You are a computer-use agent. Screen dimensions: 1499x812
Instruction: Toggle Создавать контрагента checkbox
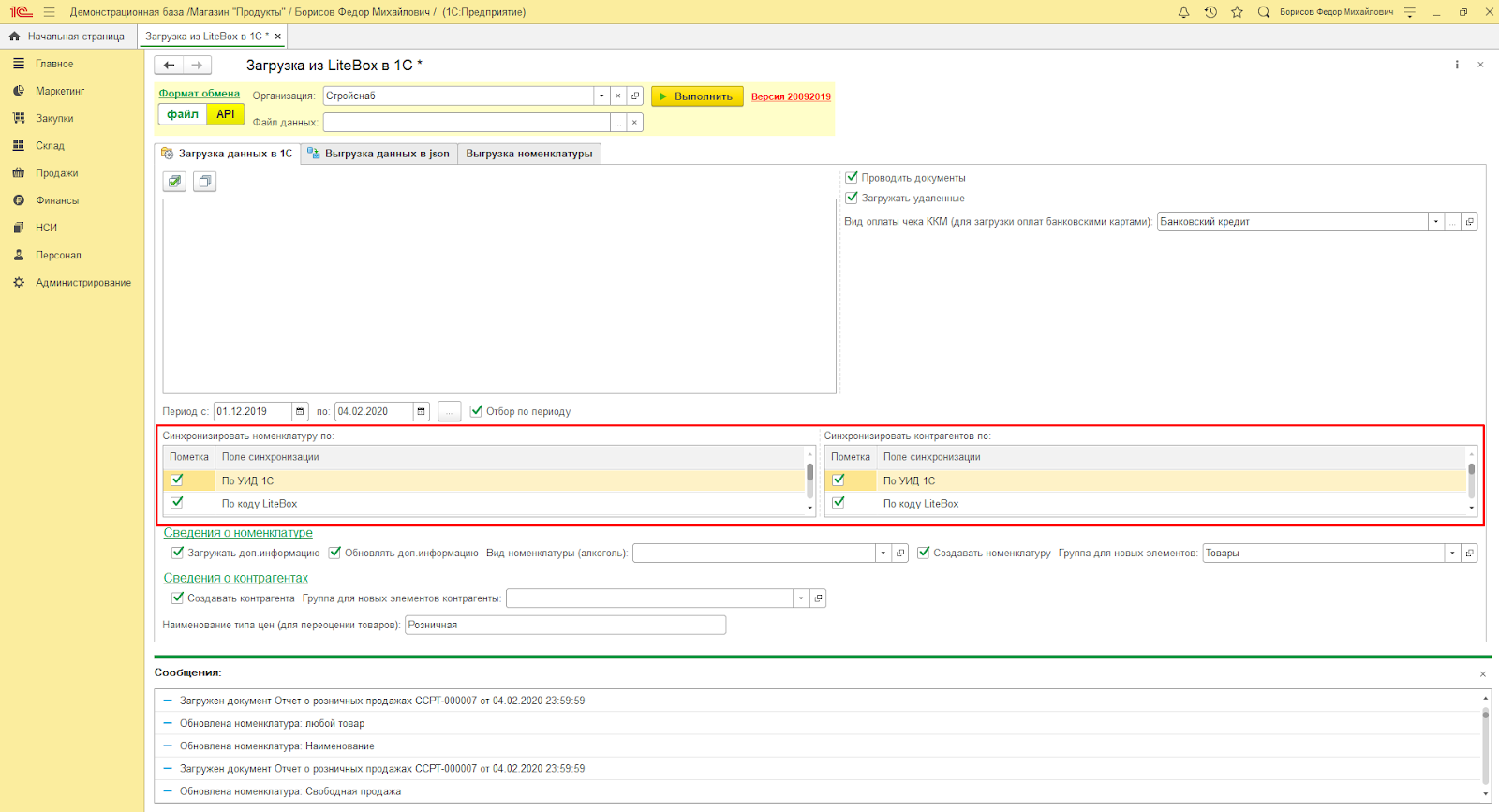pos(177,598)
